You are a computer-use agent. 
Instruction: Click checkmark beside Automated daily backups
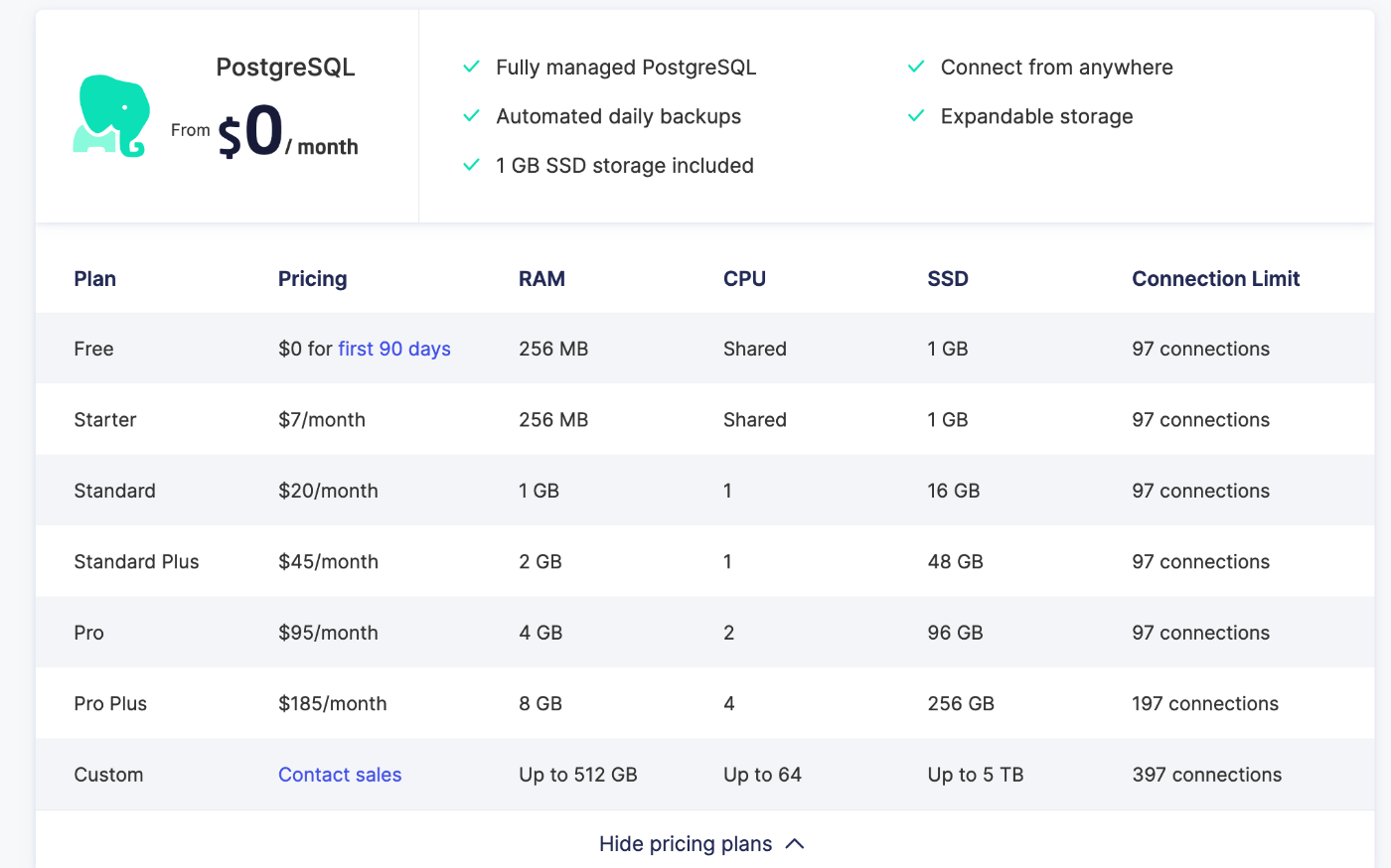[472, 116]
